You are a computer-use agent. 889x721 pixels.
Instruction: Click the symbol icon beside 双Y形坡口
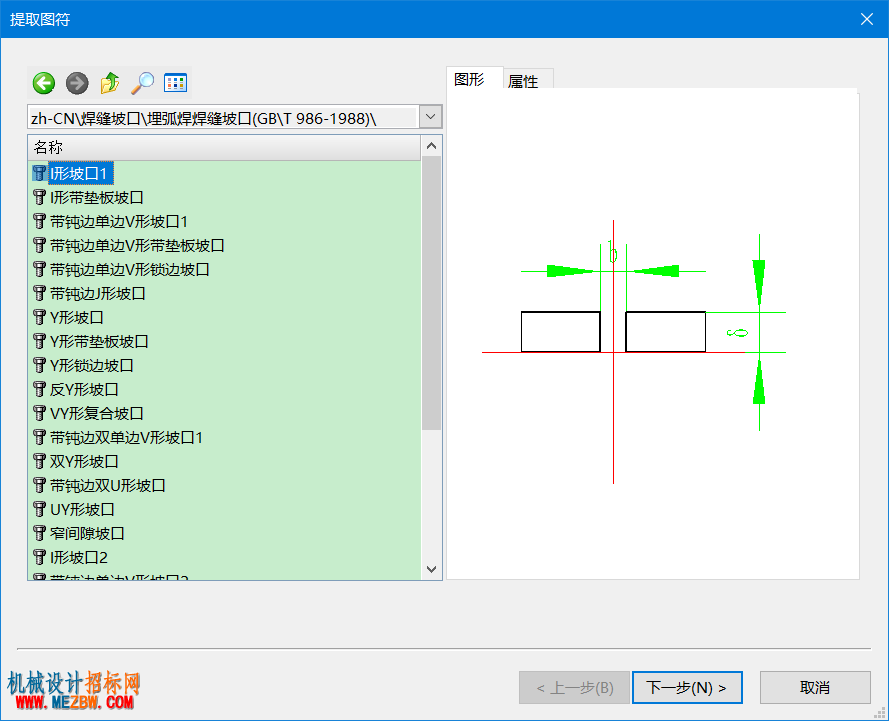point(39,461)
